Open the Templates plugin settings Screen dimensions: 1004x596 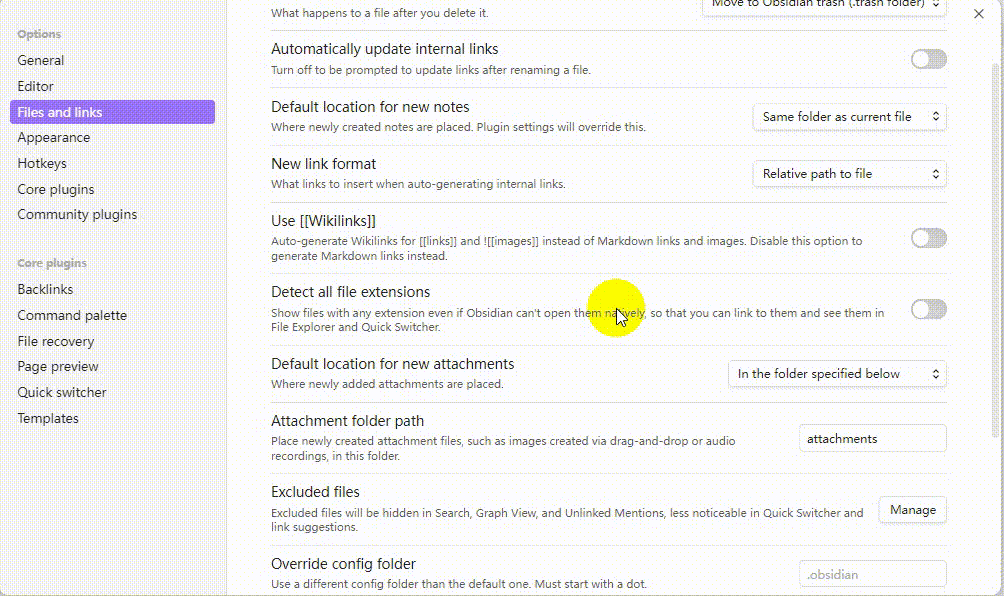(48, 418)
